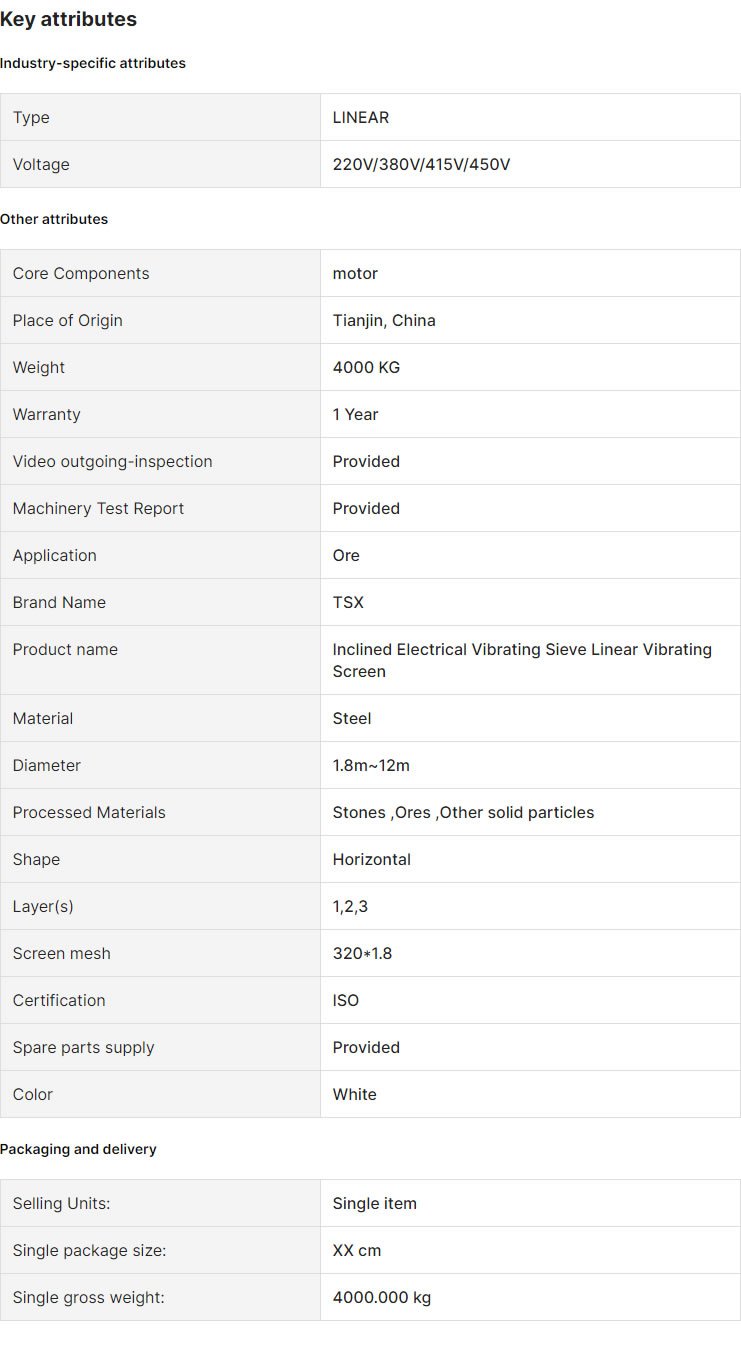Viewport: 741px width, 1370px height.
Task: Select the Industry-specific attributes subheading
Action: (x=93, y=63)
